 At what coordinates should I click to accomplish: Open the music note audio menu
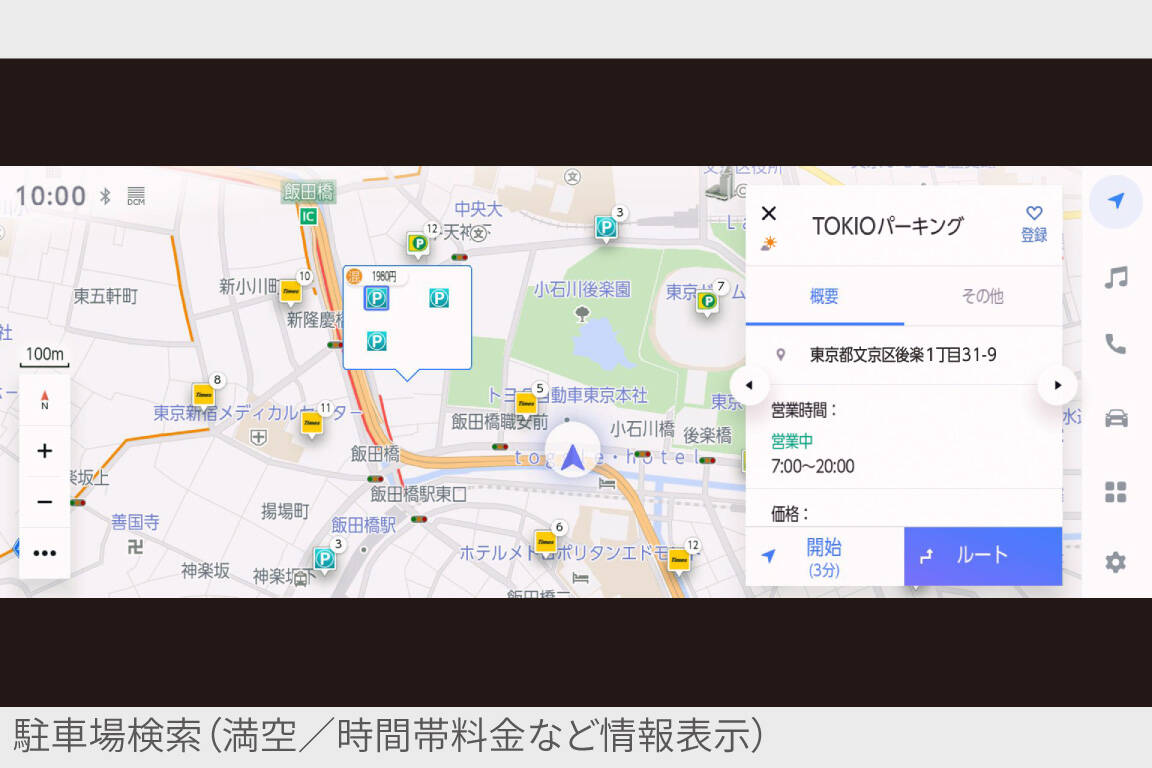pos(1116,278)
